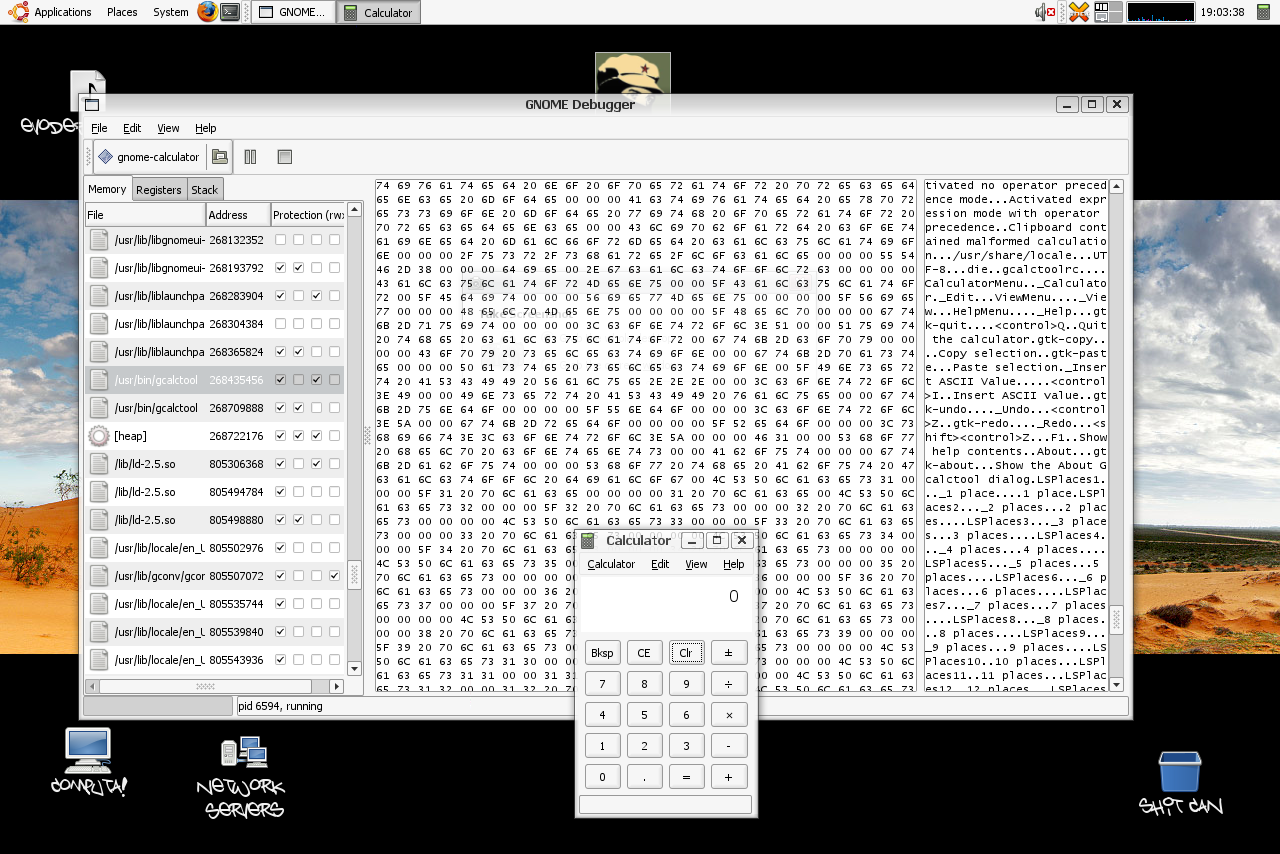The height and width of the screenshot is (854, 1280).
Task: Stop the process using the square toolbar icon
Action: (285, 157)
